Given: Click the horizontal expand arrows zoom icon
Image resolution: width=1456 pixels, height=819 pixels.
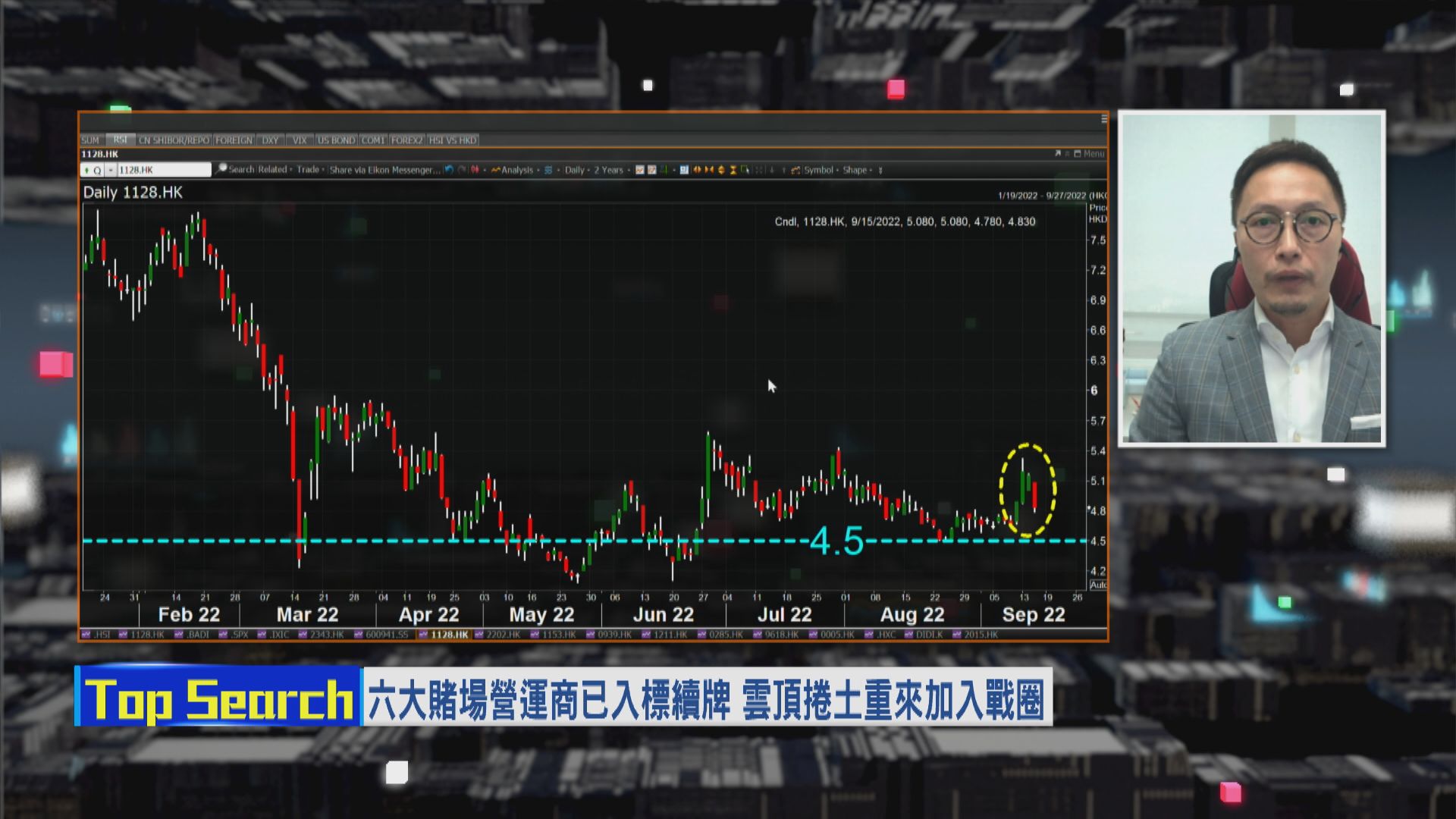Looking at the screenshot, I should click(697, 170).
